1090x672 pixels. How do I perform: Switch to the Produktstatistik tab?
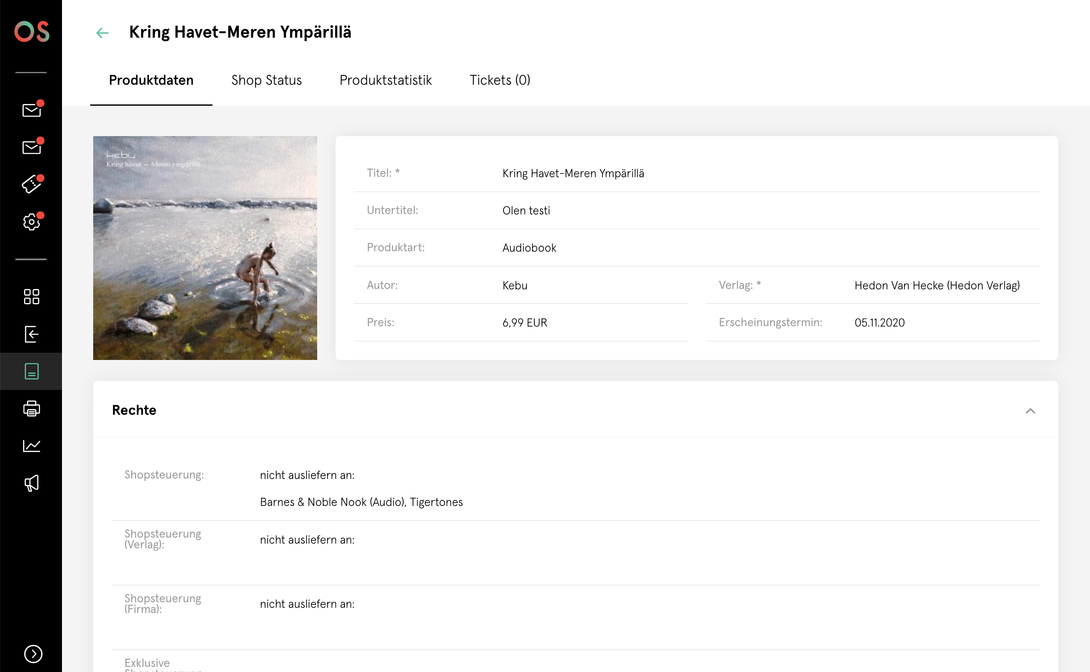pyautogui.click(x=386, y=80)
